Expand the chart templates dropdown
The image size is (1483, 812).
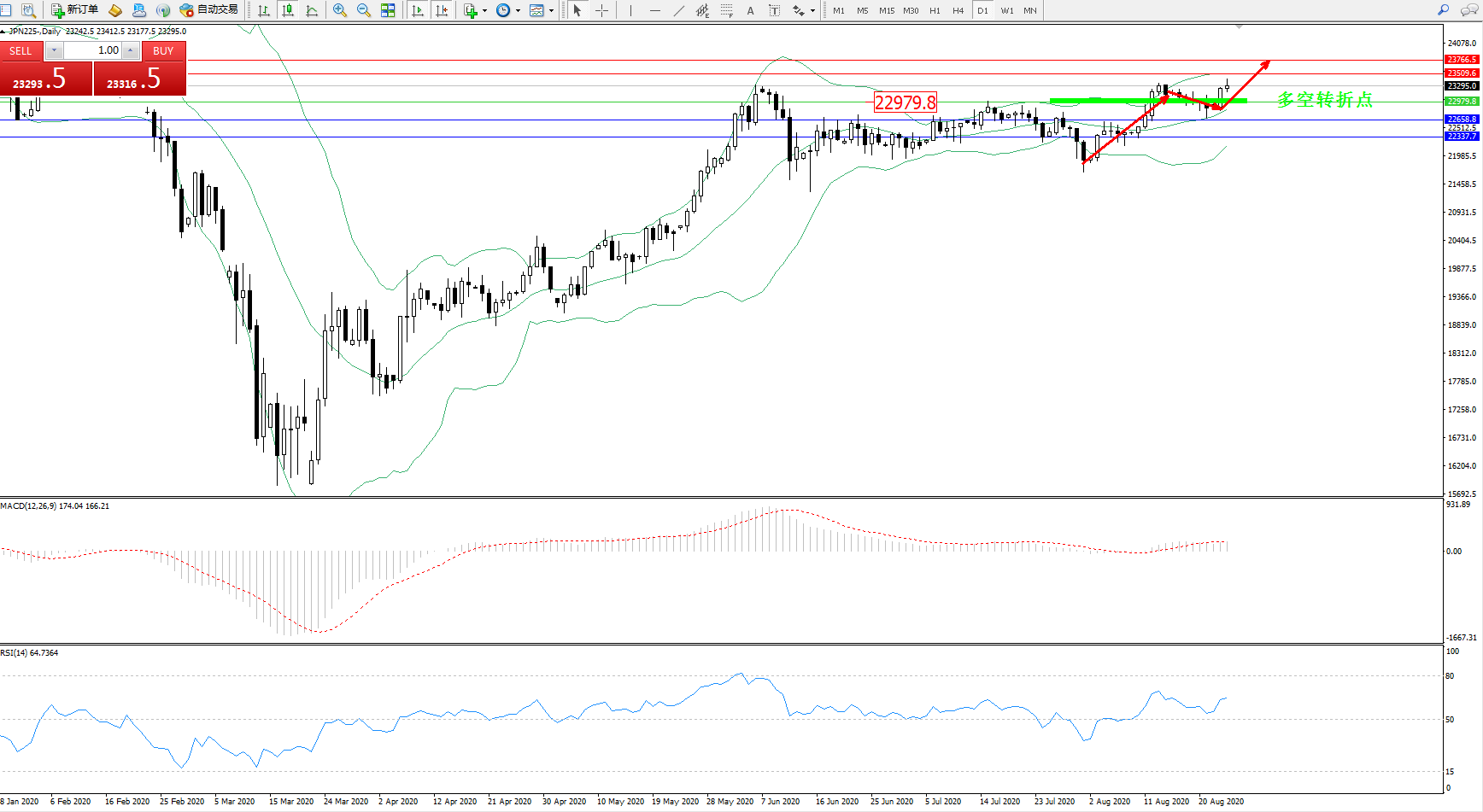pos(551,11)
